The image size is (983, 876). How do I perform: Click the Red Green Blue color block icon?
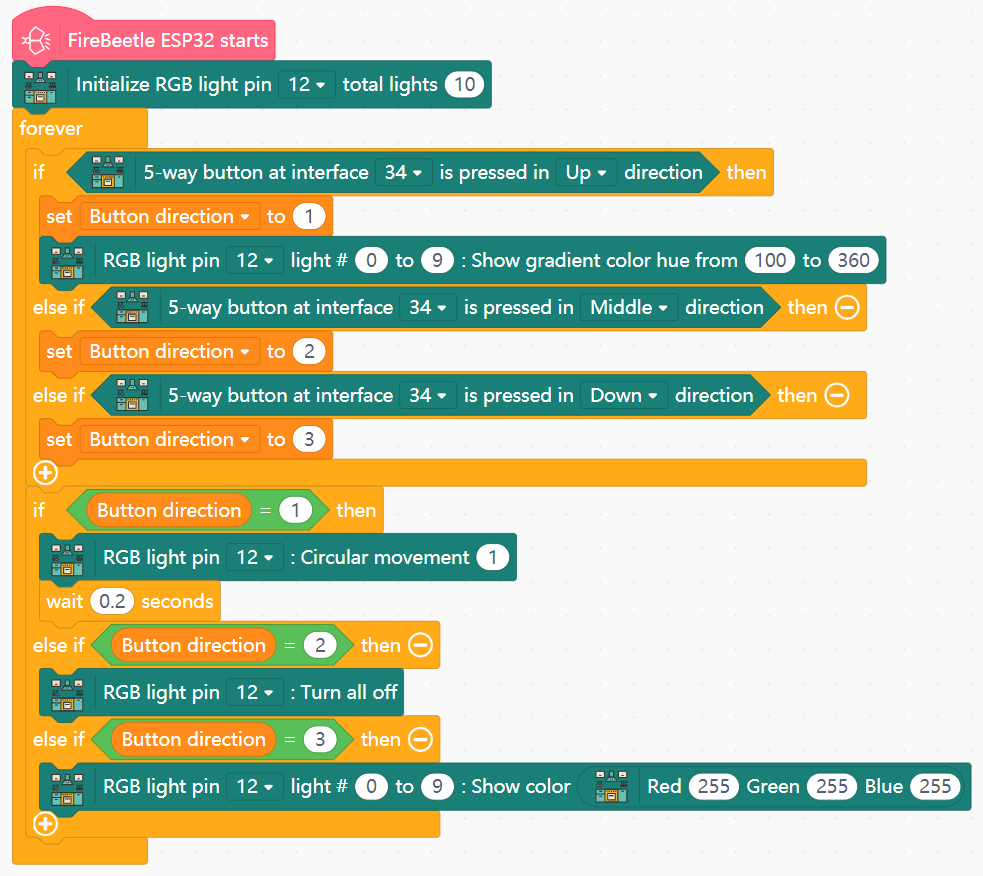(x=609, y=787)
